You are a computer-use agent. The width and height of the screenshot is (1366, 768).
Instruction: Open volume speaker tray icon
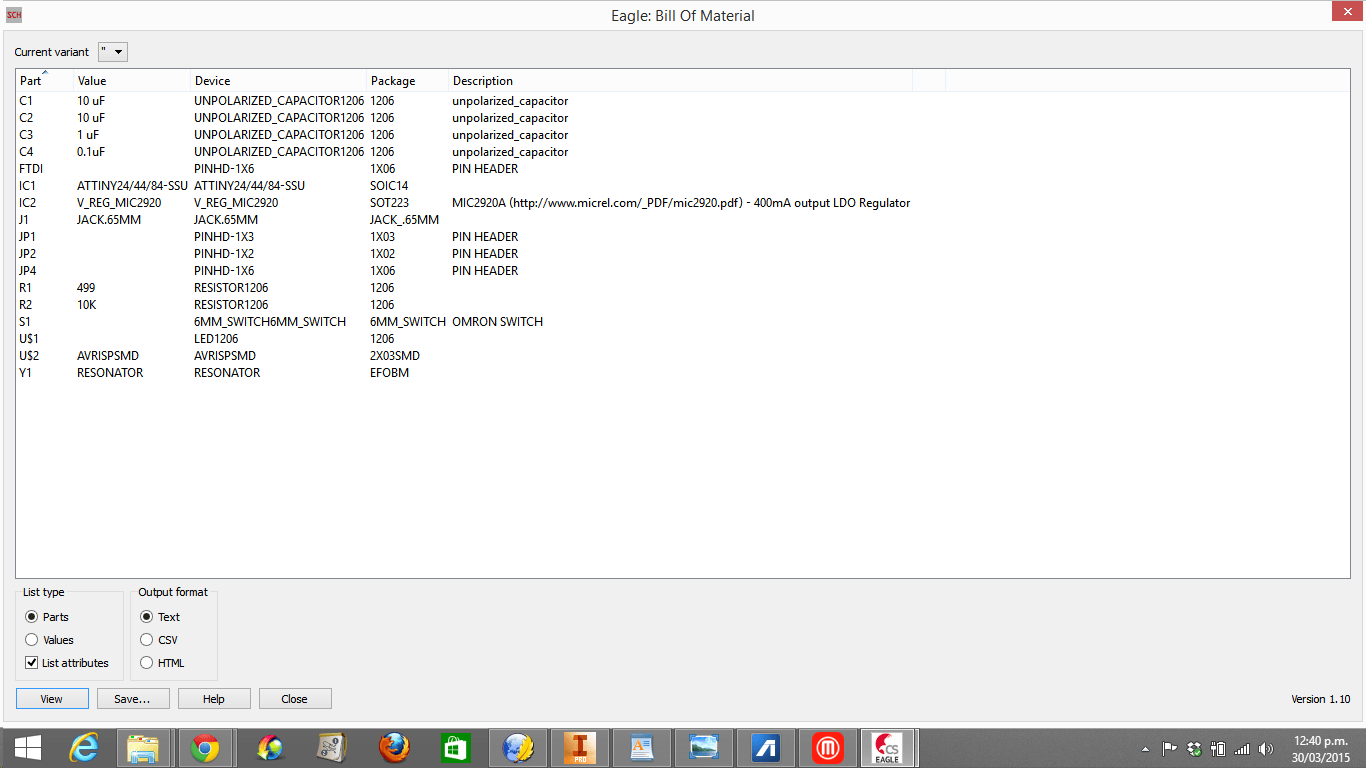(1265, 748)
